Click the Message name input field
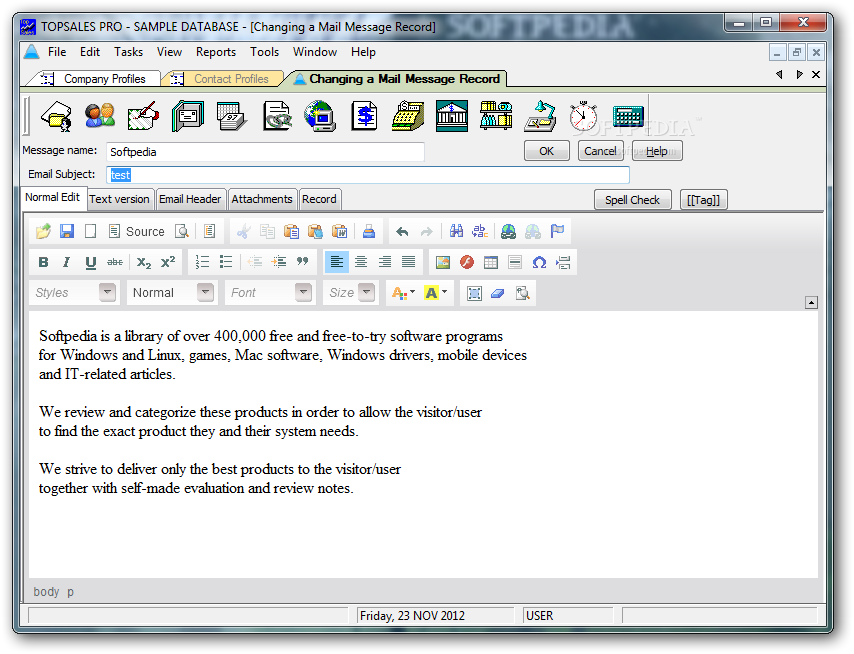Screen dimensions: 854x654 (x=265, y=152)
